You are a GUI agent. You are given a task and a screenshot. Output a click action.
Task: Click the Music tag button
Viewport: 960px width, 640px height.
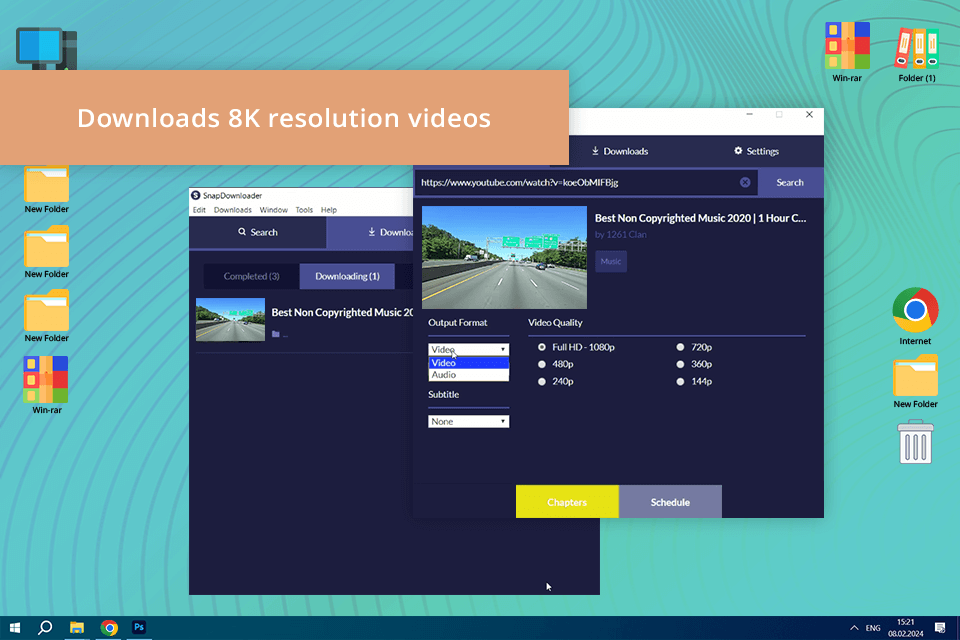click(610, 262)
